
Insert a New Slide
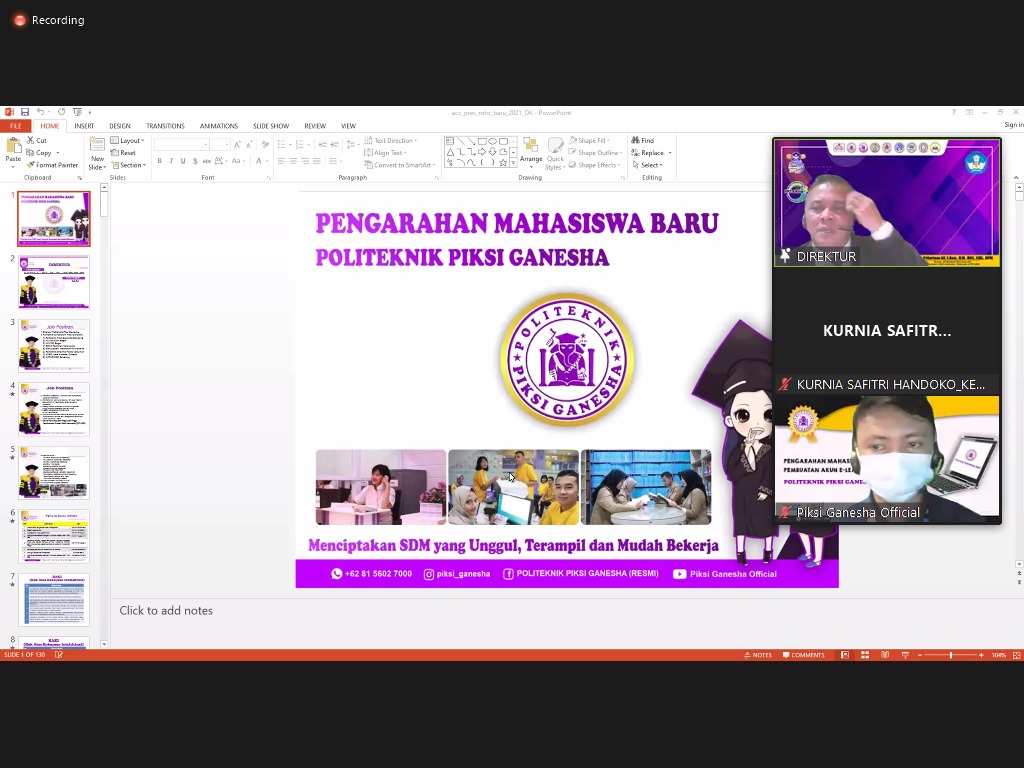click(x=97, y=154)
